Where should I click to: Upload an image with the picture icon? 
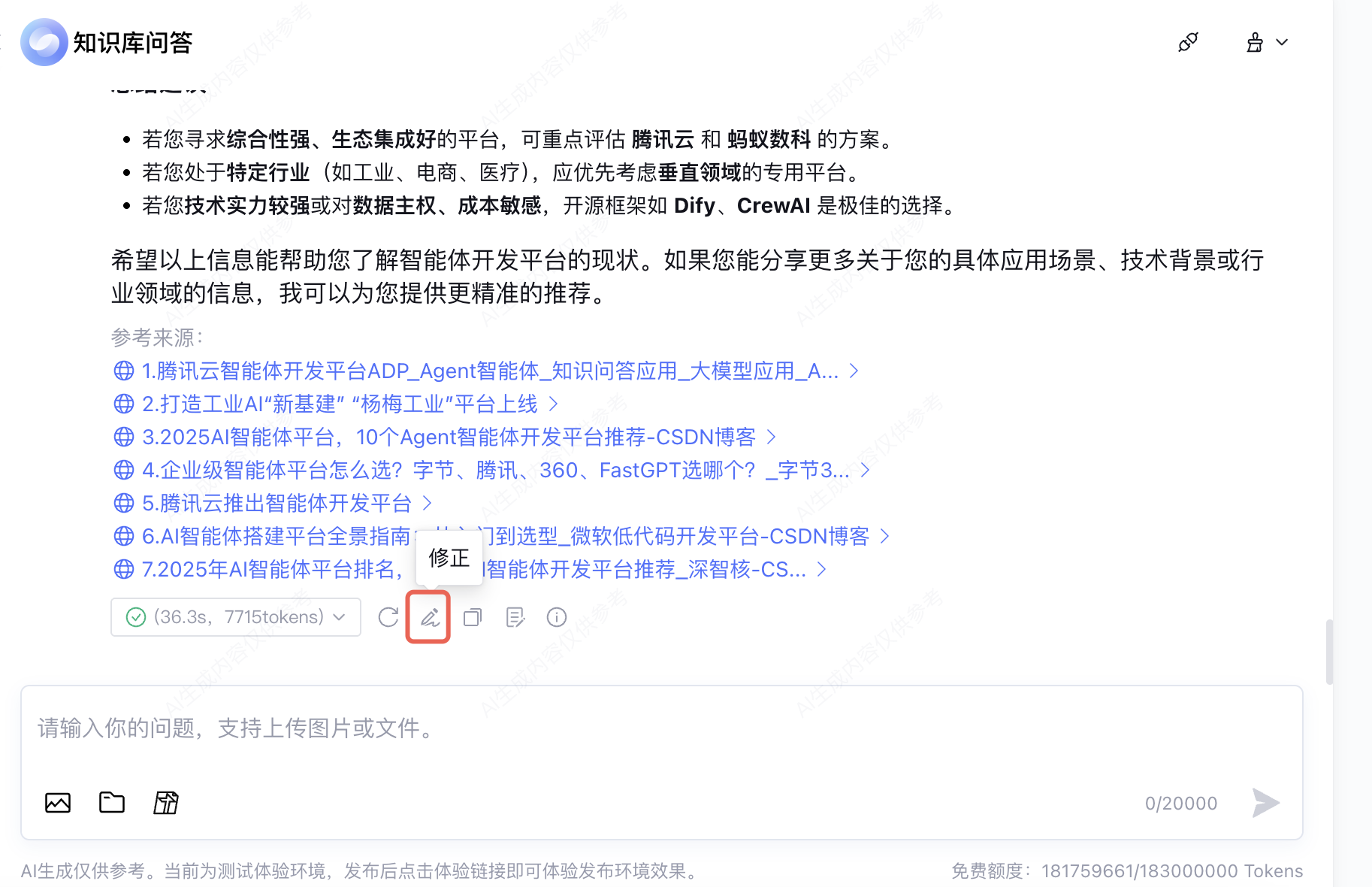[x=58, y=803]
